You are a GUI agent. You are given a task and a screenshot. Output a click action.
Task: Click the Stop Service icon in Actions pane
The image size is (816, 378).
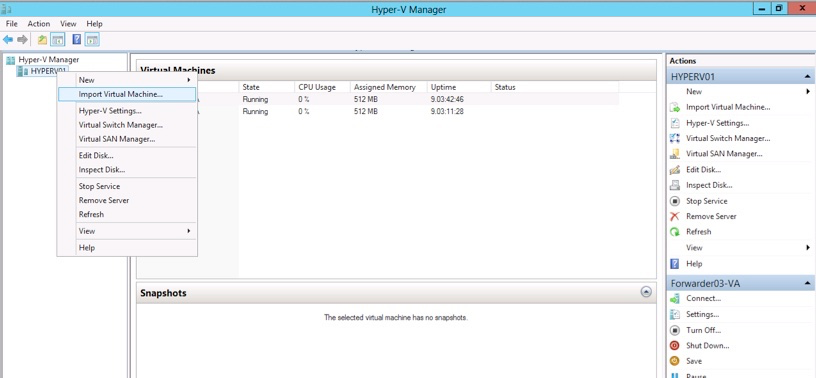pyautogui.click(x=675, y=201)
